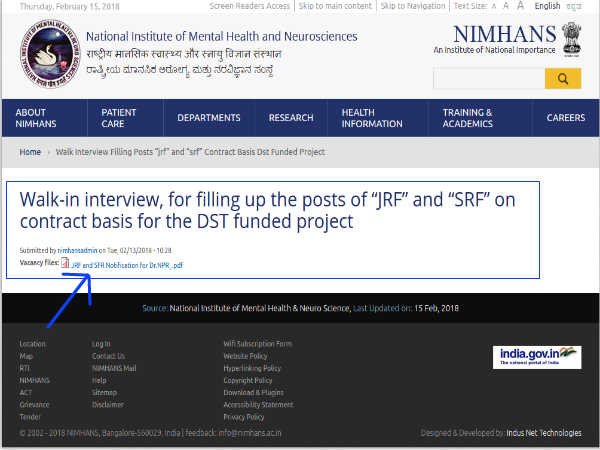Click the yellow search magnifier button
The image size is (600, 450).
click(562, 78)
